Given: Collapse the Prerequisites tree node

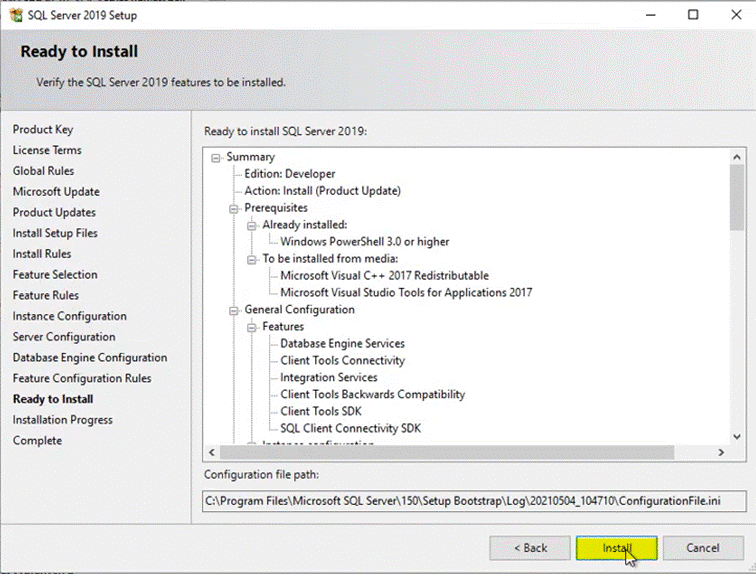Looking at the screenshot, I should (233, 209).
